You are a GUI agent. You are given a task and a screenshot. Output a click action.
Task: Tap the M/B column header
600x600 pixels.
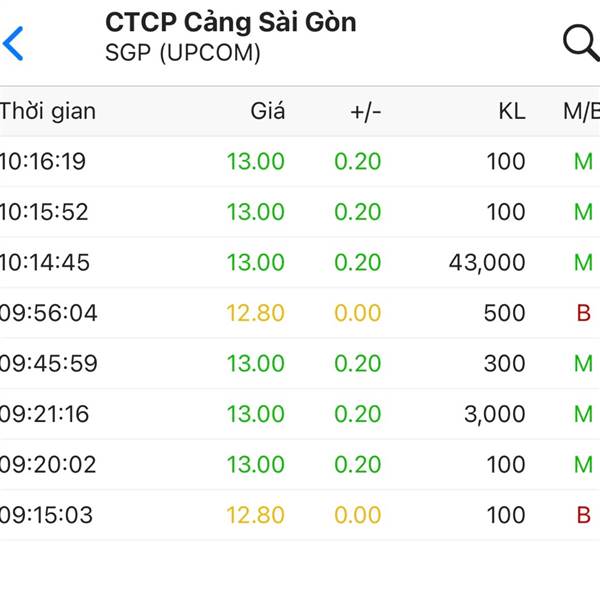point(581,112)
